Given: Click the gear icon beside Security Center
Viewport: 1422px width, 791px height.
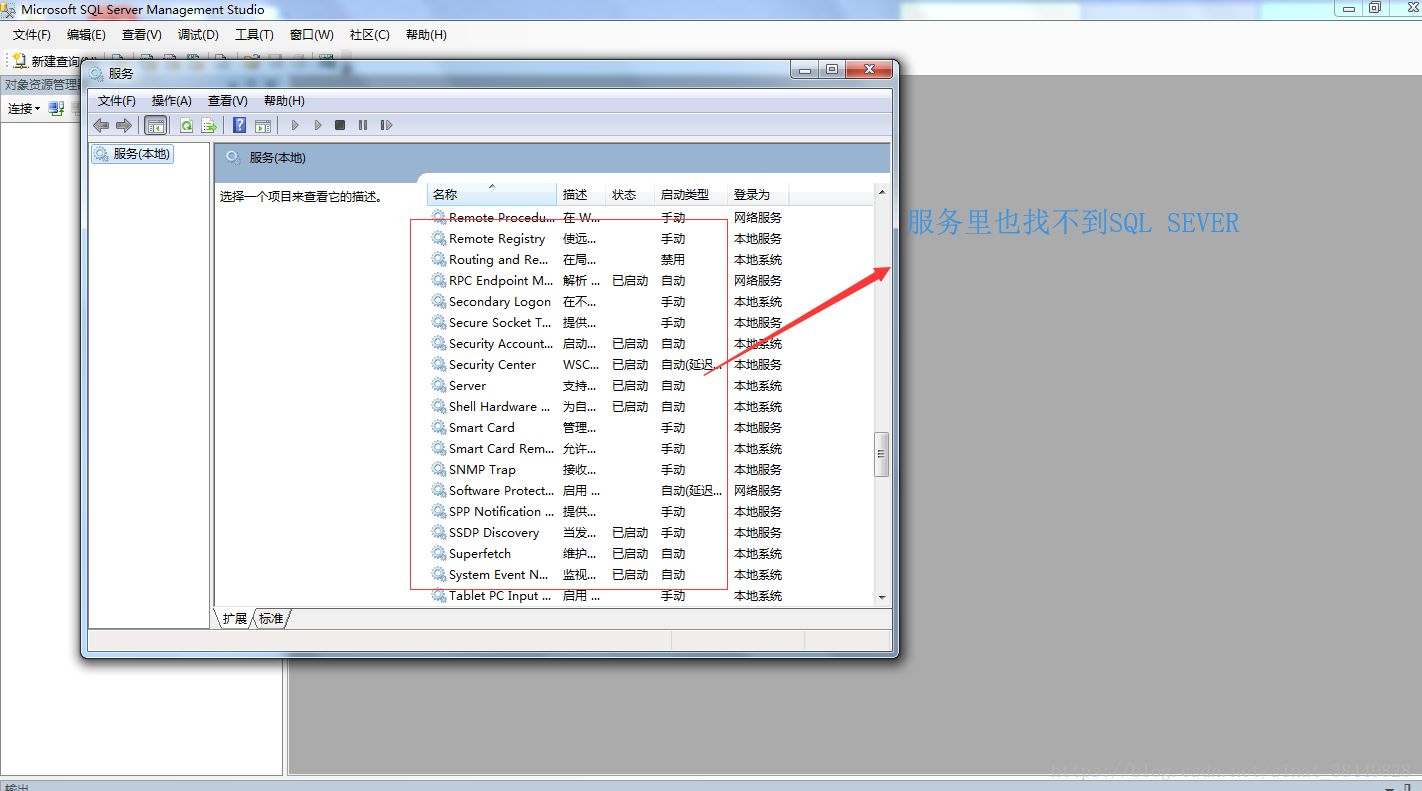Looking at the screenshot, I should (438, 364).
